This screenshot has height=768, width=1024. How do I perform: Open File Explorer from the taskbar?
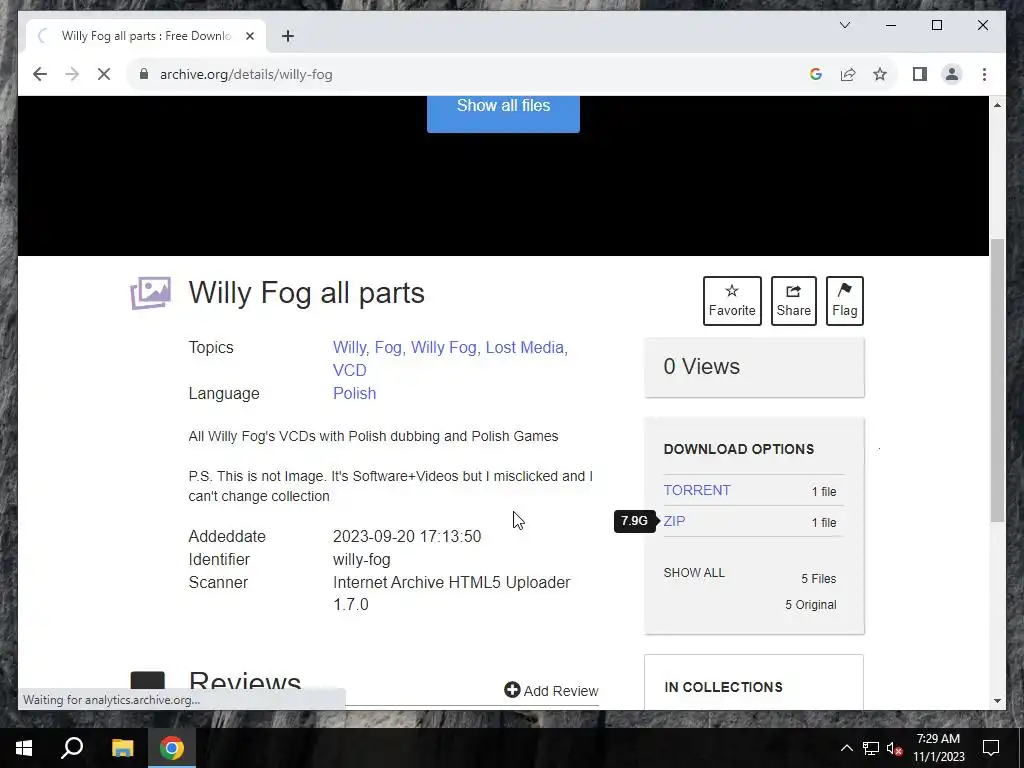(x=122, y=748)
